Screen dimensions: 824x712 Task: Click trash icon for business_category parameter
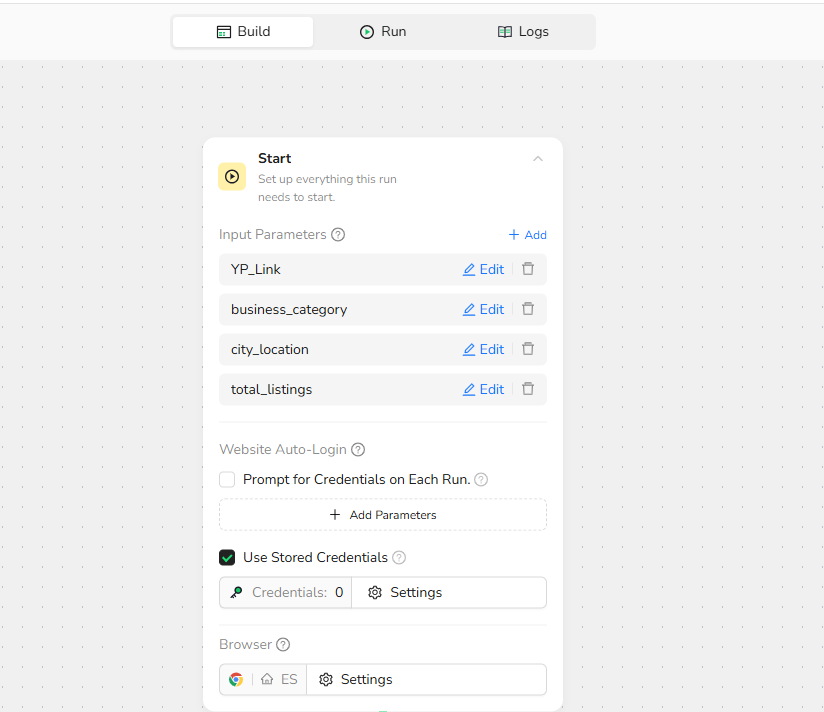528,309
